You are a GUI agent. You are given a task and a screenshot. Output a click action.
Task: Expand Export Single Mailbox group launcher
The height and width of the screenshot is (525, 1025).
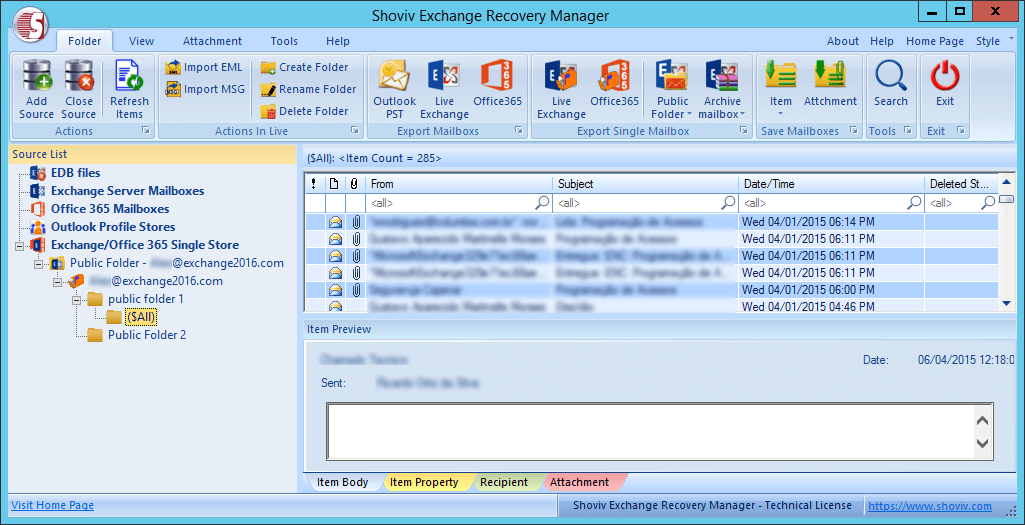point(743,131)
